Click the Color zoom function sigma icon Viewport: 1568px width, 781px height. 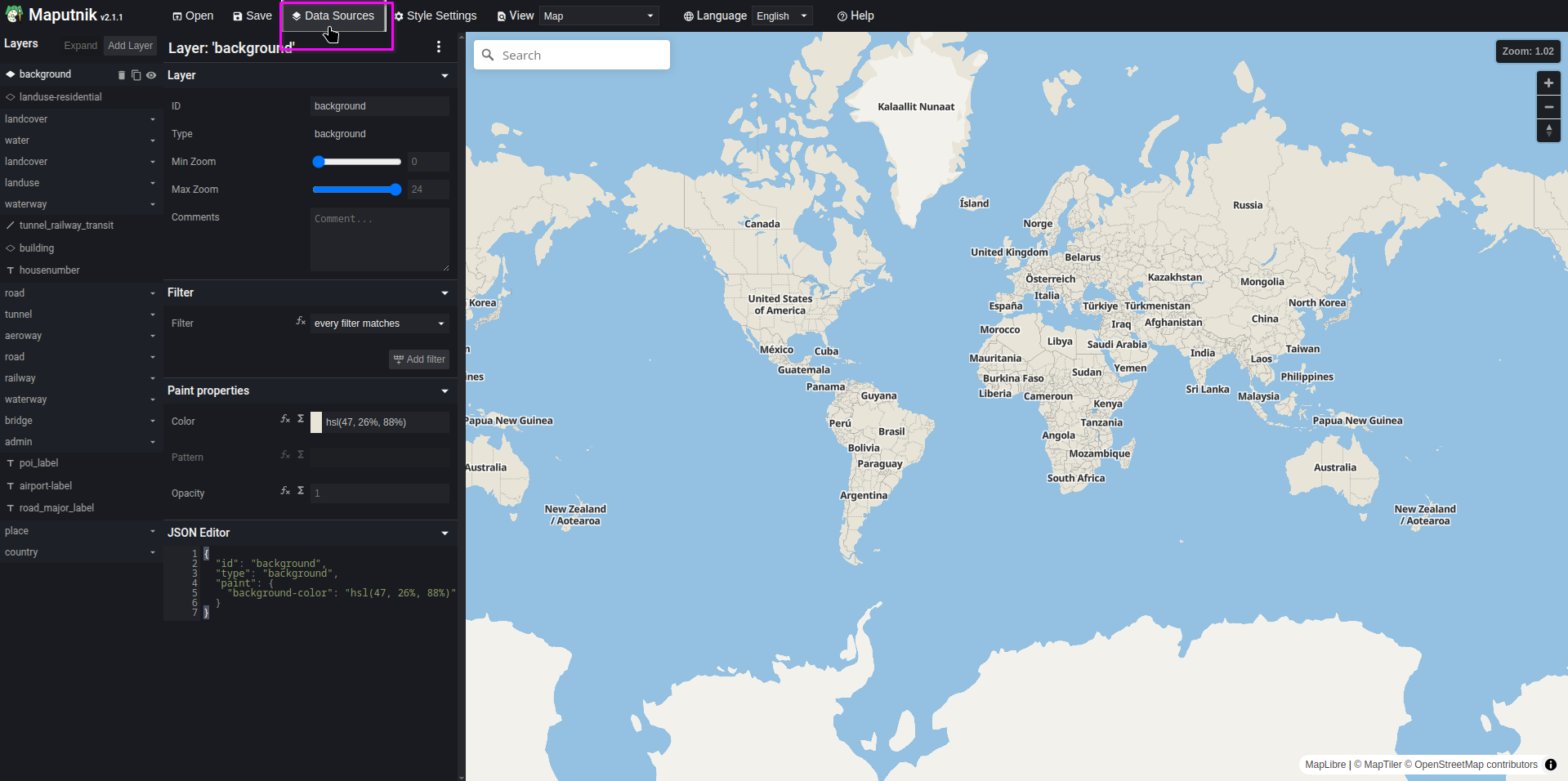coord(301,419)
